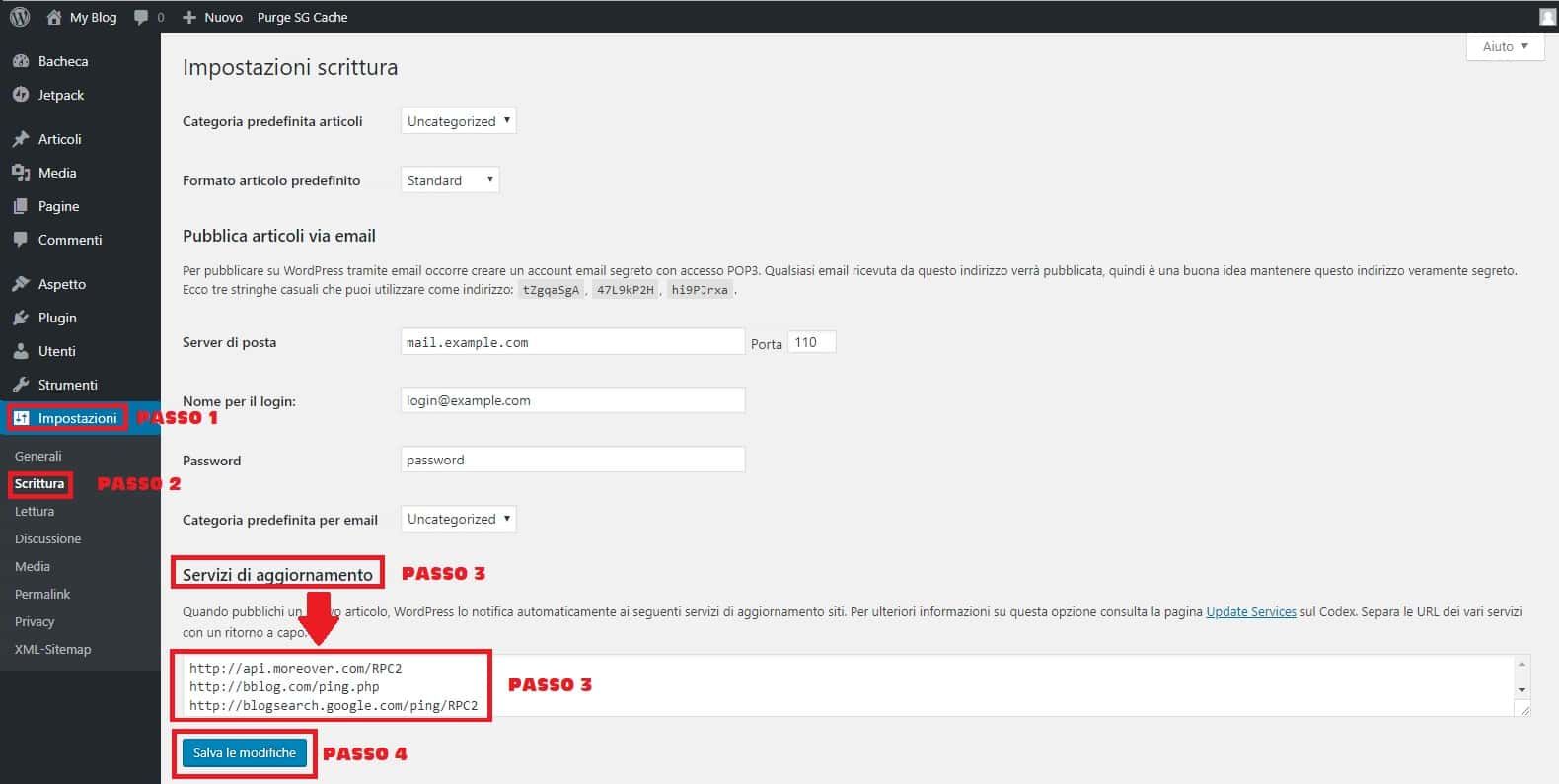Click the Strumenti wrench icon

(x=21, y=385)
